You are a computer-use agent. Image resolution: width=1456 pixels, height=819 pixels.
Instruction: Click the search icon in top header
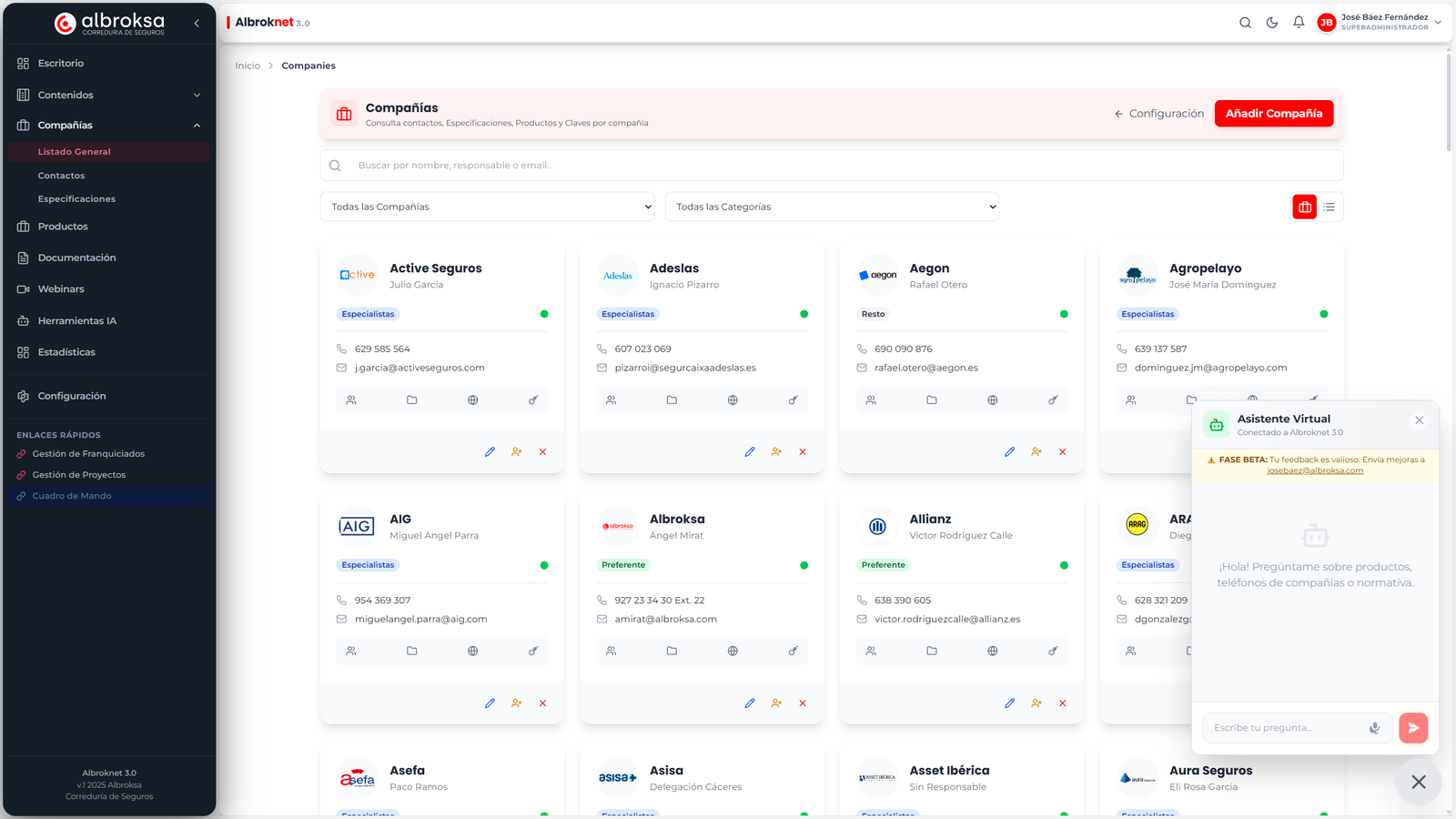1245,23
